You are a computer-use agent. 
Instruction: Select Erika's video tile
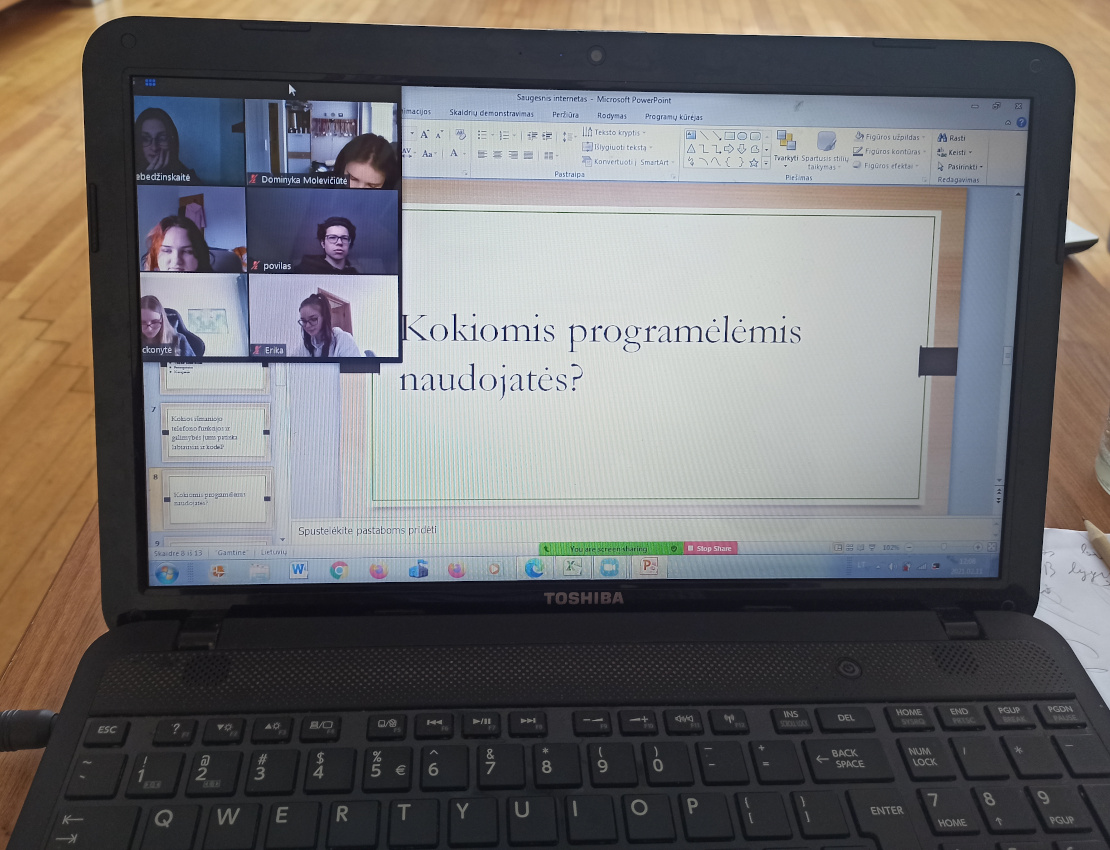pyautogui.click(x=324, y=316)
